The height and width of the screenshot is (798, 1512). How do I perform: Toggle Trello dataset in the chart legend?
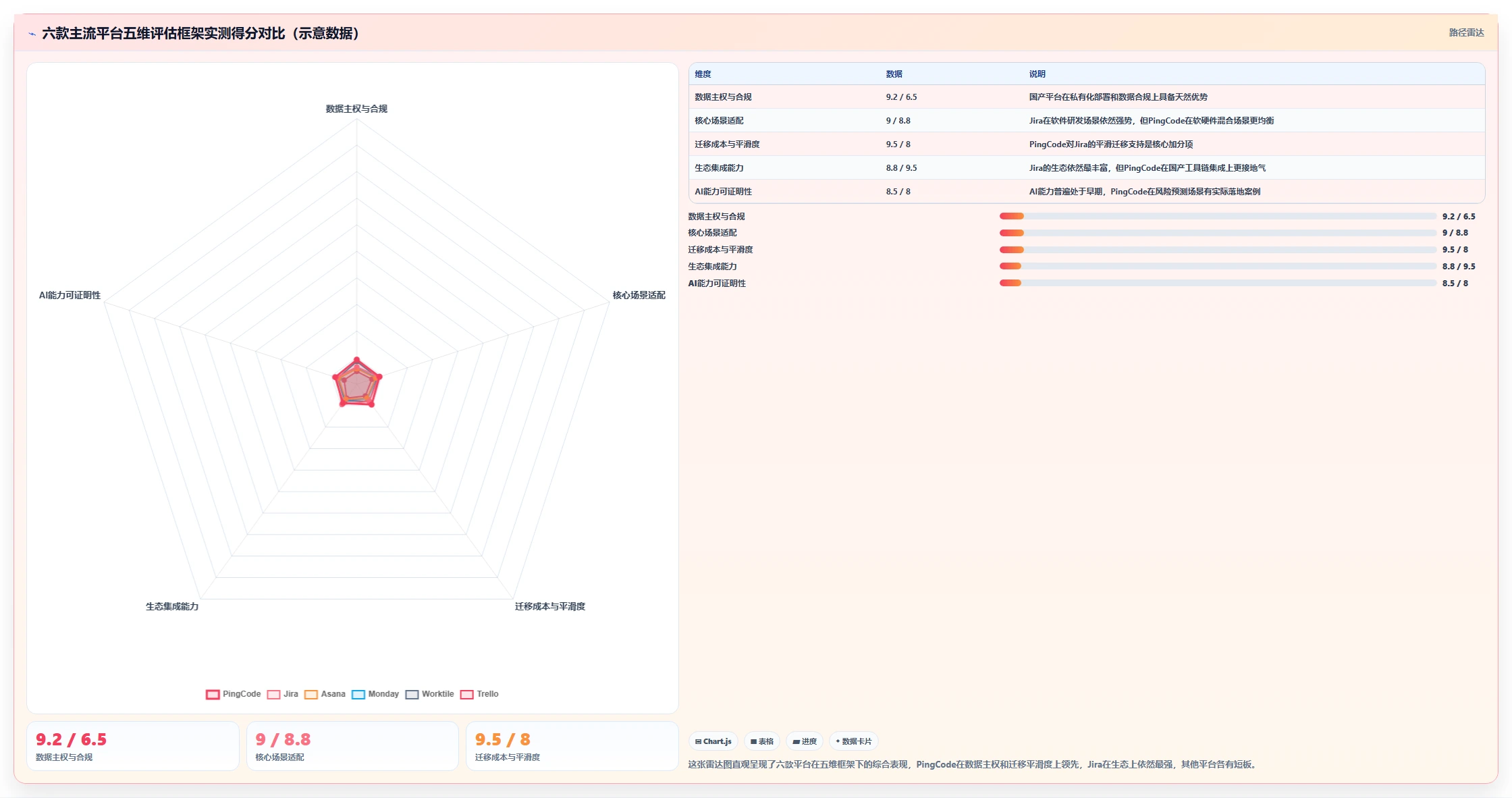[479, 694]
